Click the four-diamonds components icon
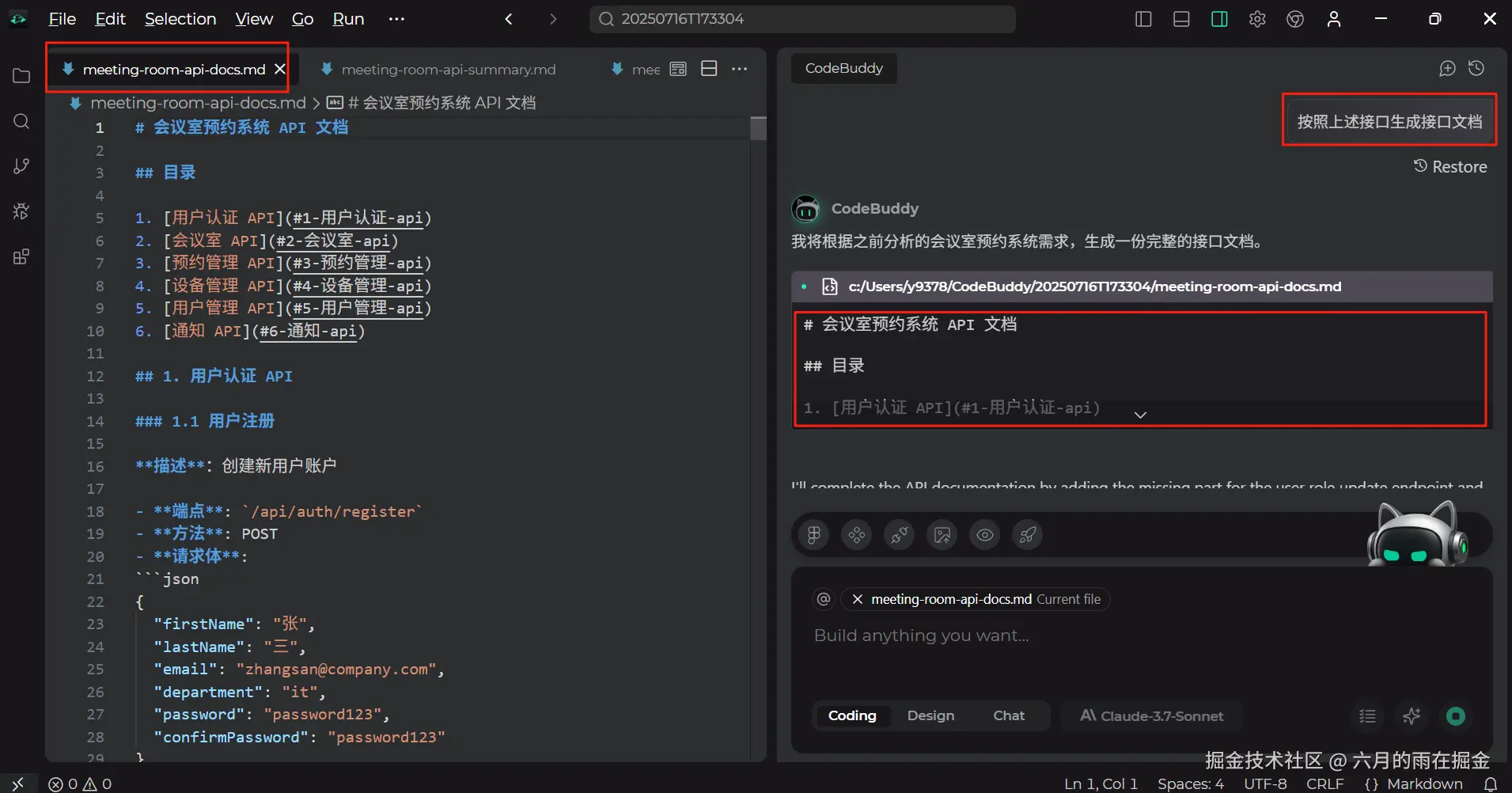Image resolution: width=1512 pixels, height=793 pixels. [857, 535]
